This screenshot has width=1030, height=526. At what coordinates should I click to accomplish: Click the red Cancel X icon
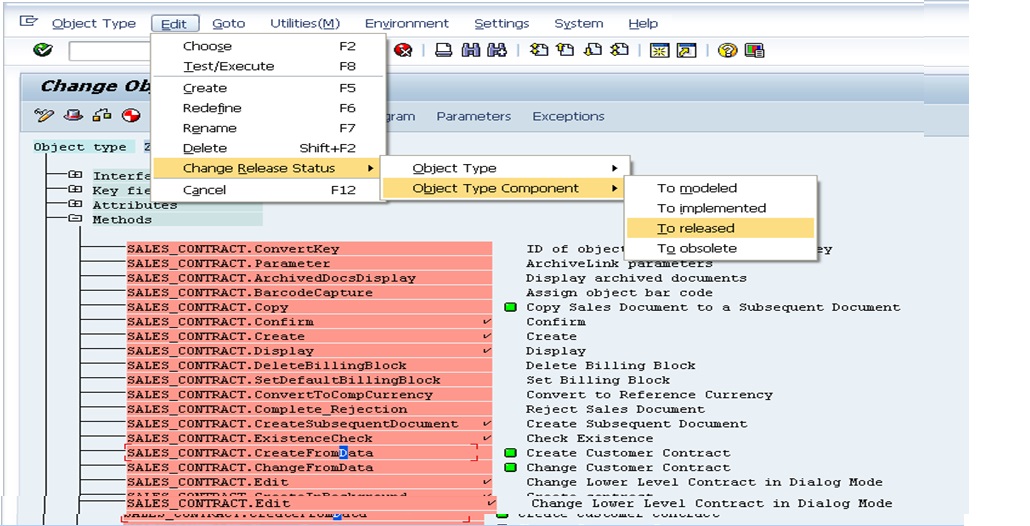(x=403, y=51)
